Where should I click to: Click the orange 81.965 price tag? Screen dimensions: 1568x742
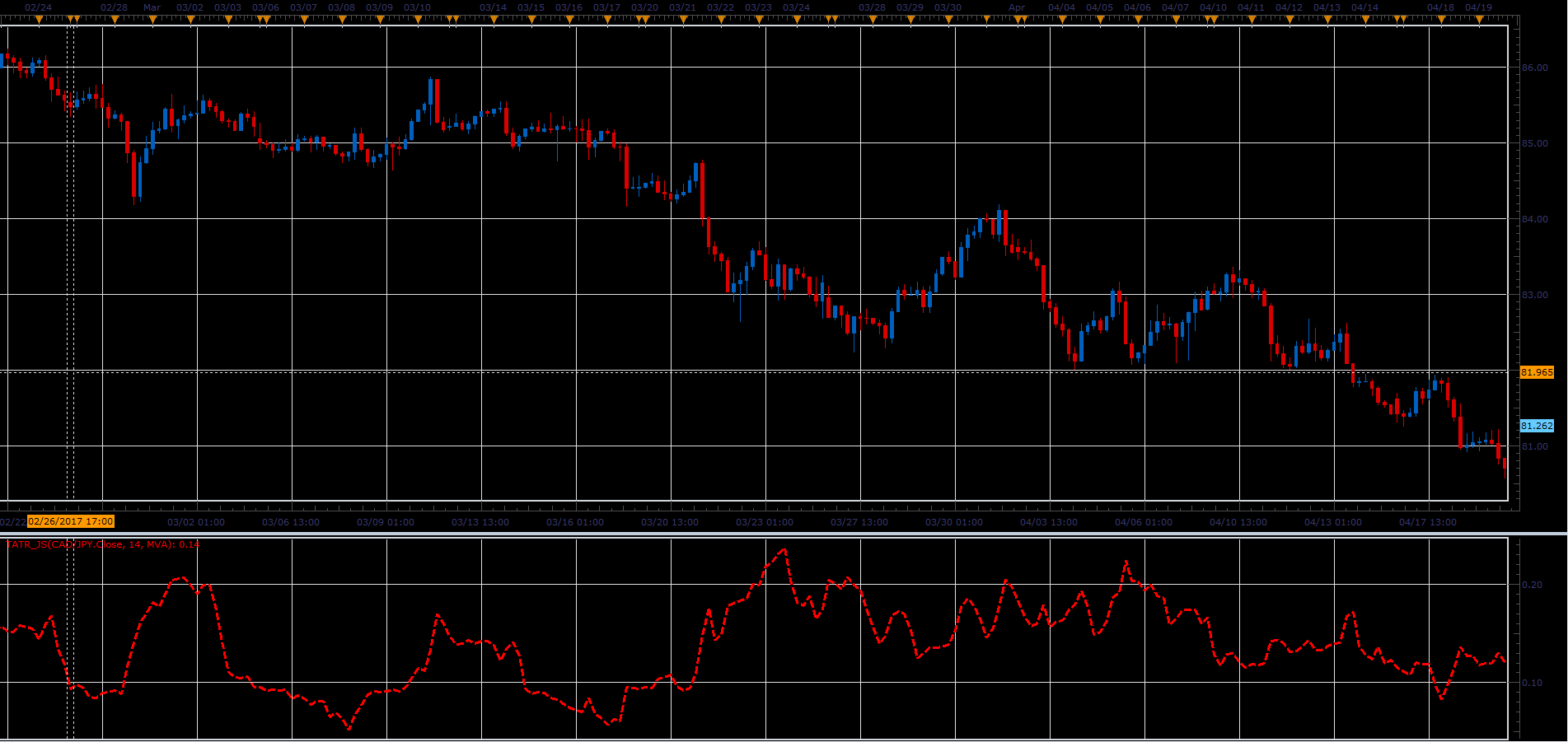click(1537, 372)
